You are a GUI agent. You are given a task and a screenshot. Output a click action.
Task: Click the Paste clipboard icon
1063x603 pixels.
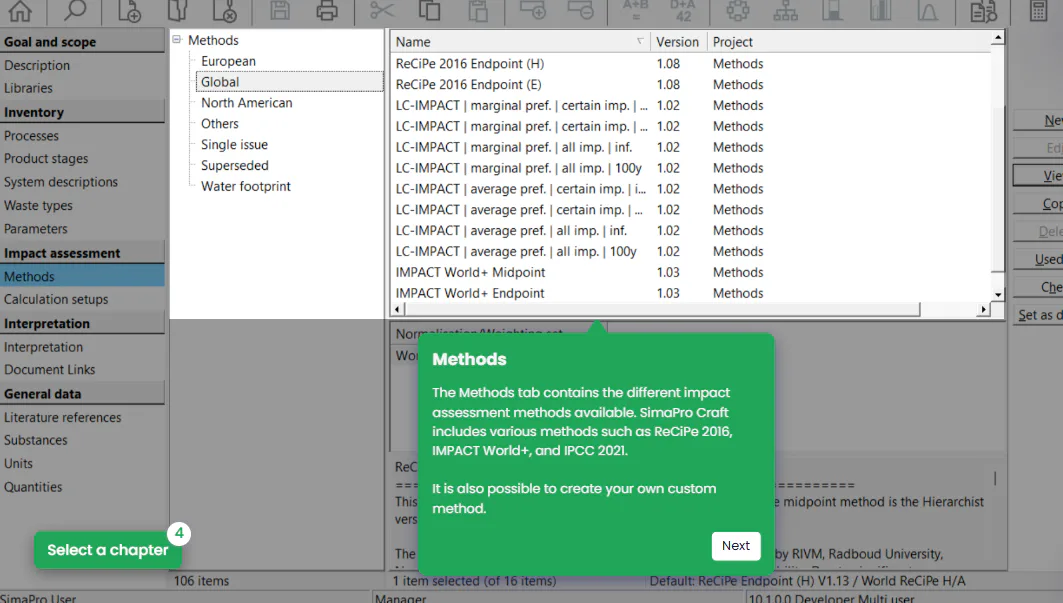click(478, 10)
